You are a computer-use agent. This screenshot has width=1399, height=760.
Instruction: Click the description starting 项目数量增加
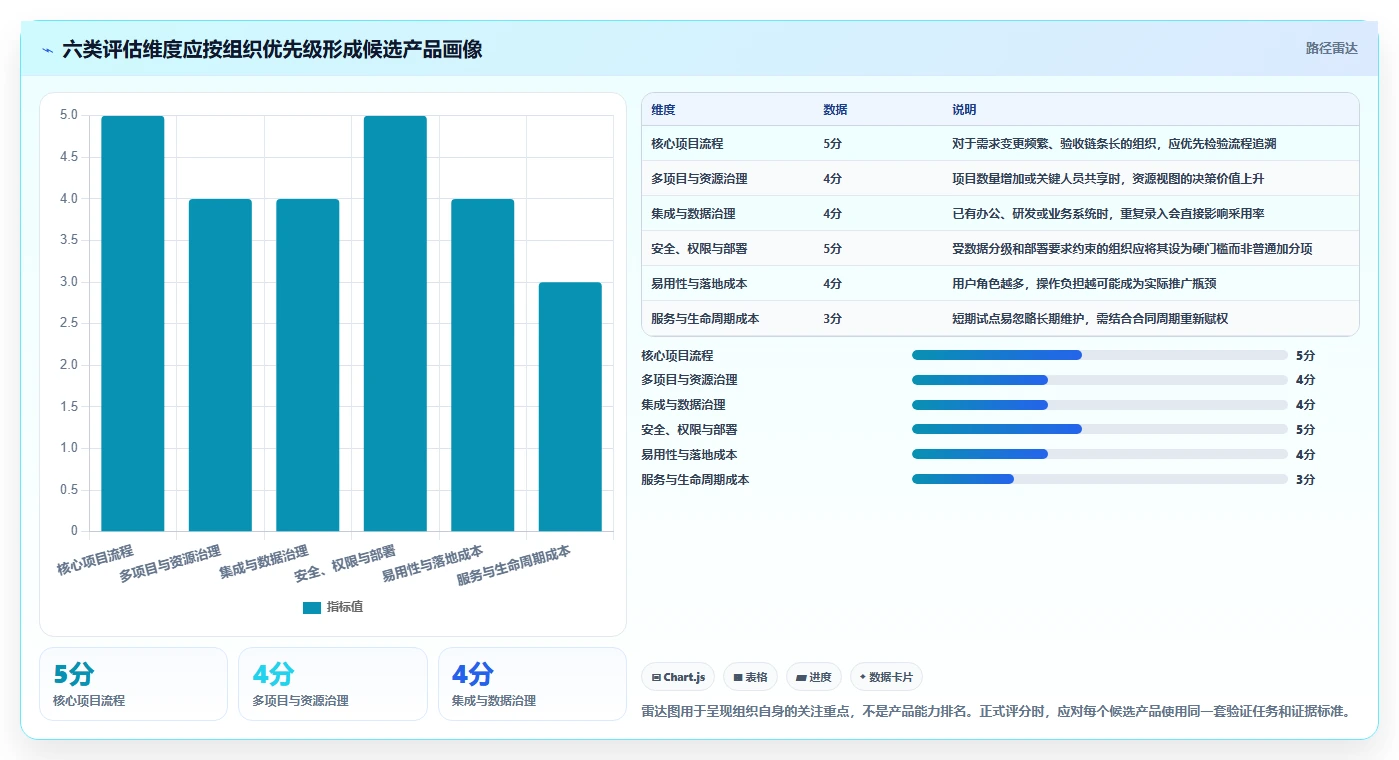(x=1108, y=179)
